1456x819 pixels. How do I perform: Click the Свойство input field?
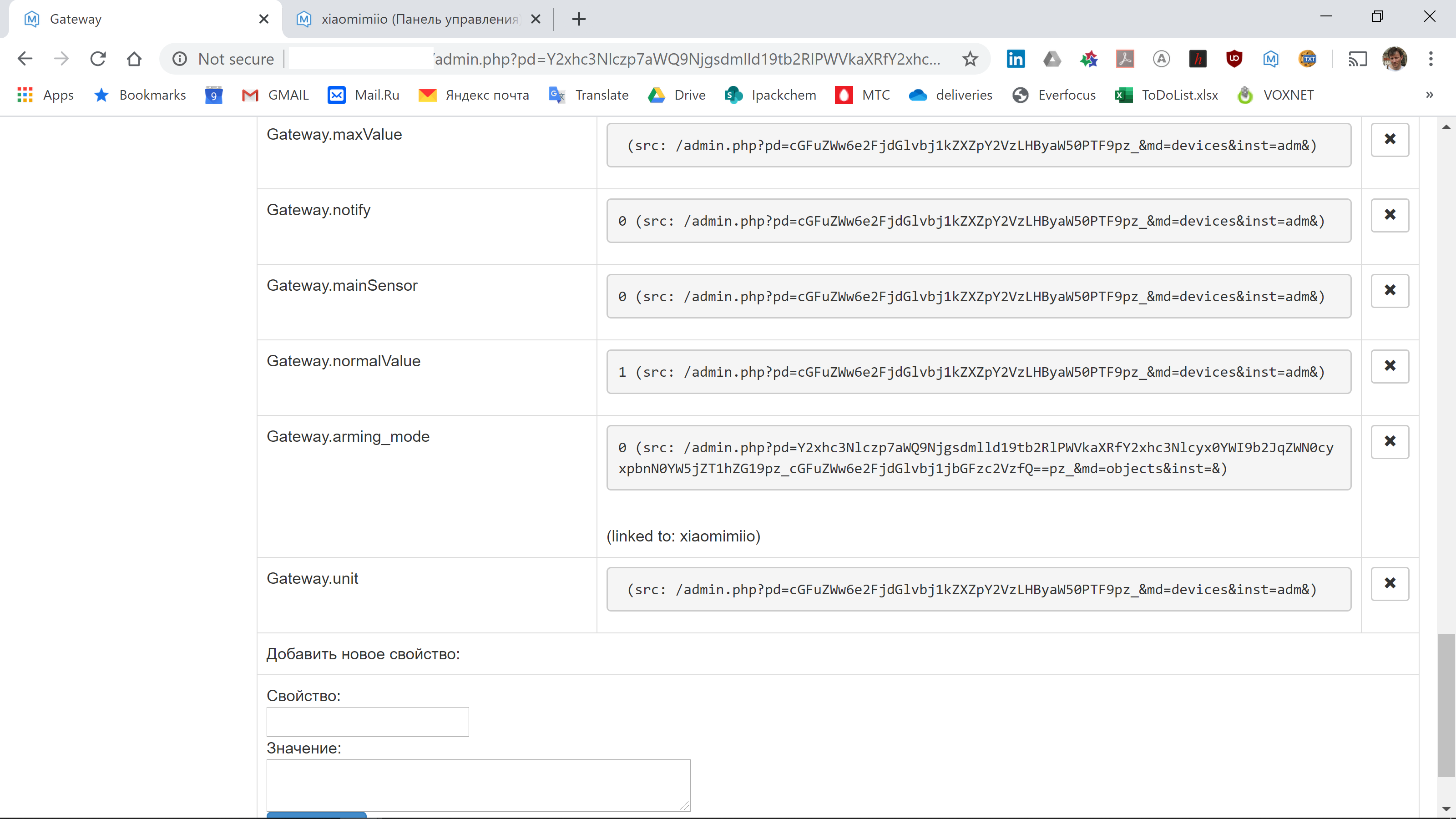367,721
